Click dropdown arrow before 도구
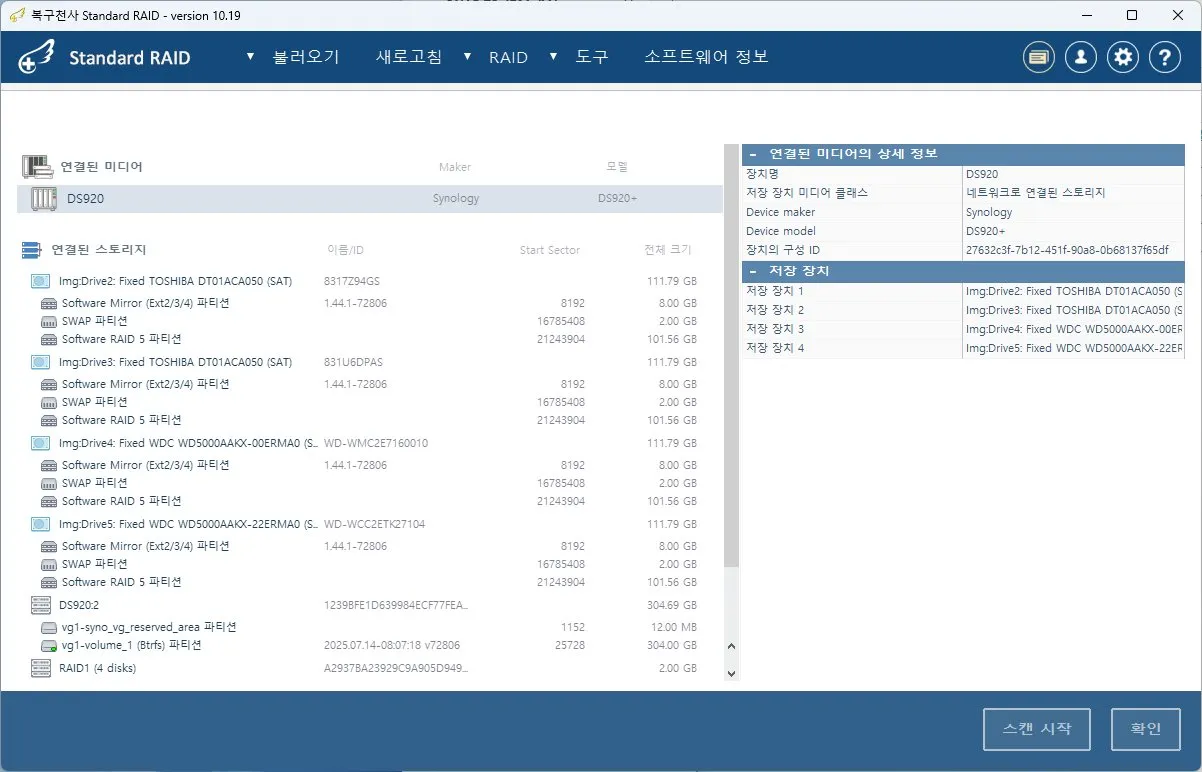The image size is (1202, 772). (x=553, y=57)
